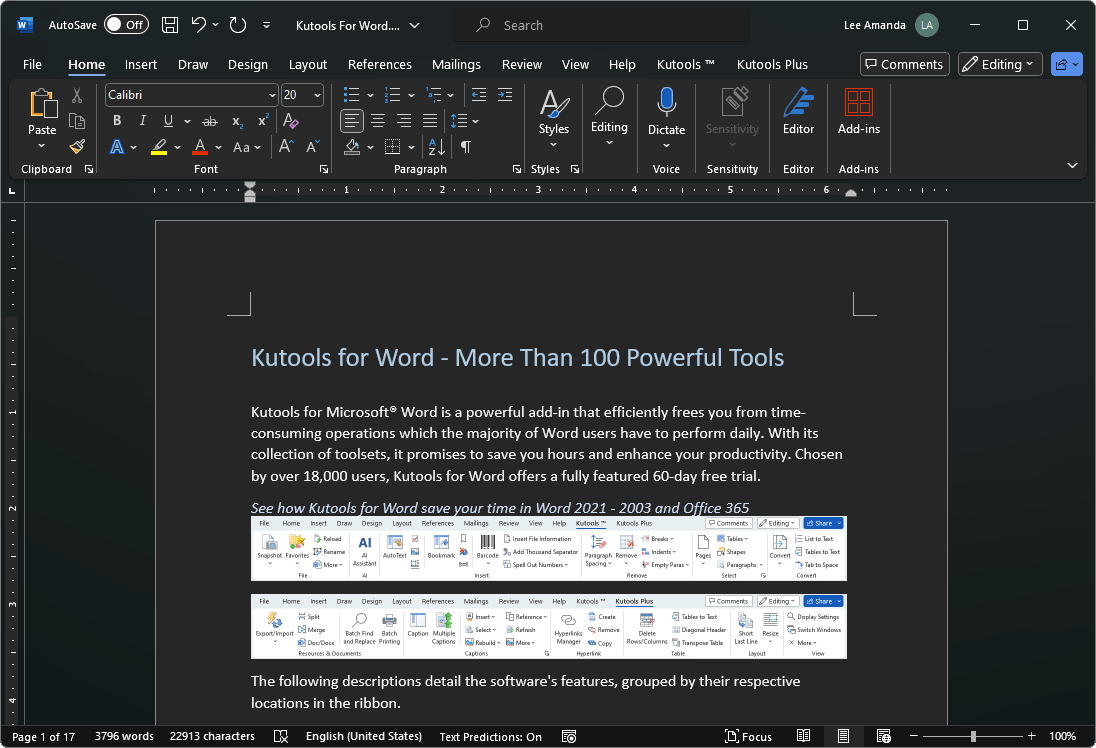Toggle paragraph marks visibility
The height and width of the screenshot is (748, 1096).
(465, 147)
